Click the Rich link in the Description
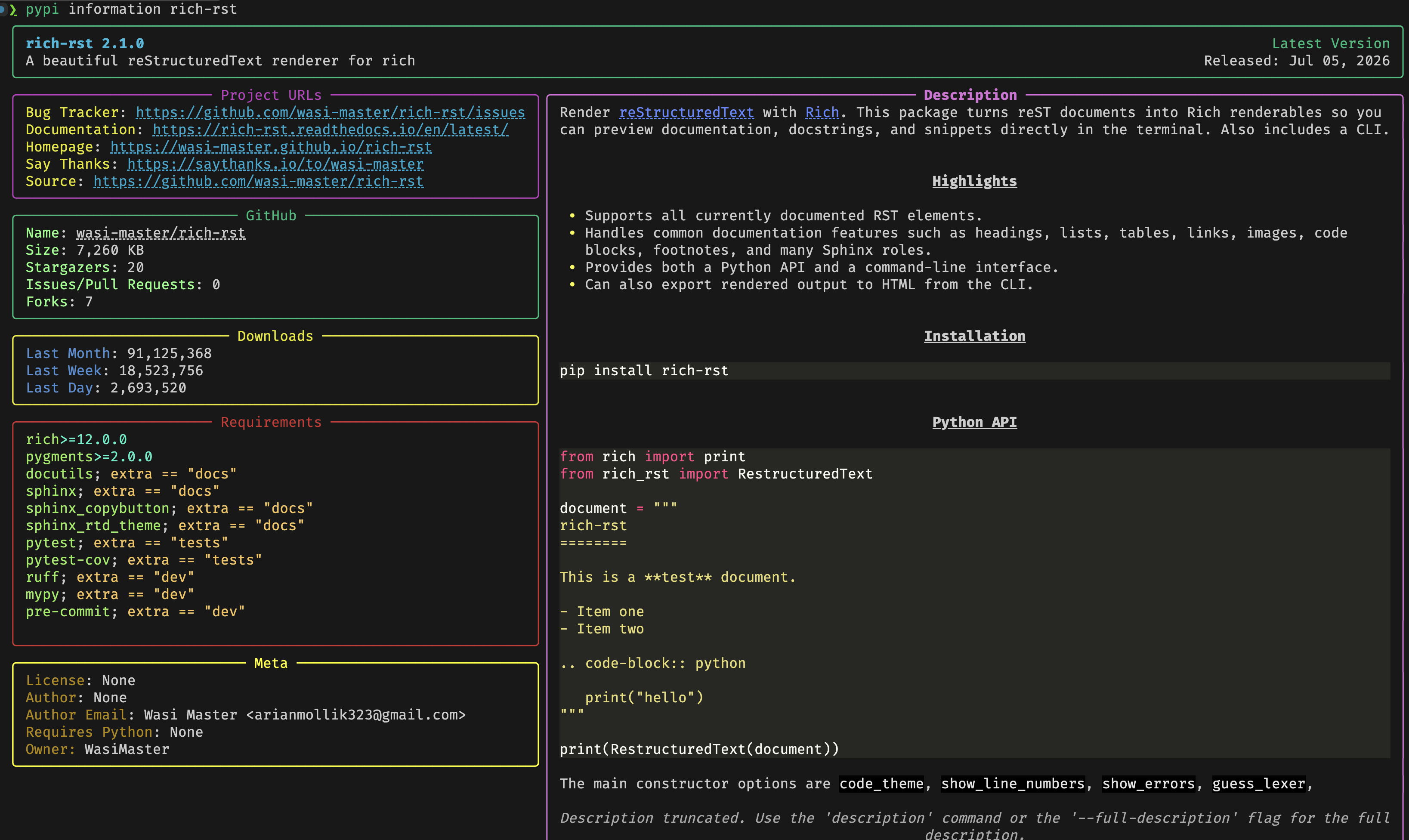 (x=822, y=113)
